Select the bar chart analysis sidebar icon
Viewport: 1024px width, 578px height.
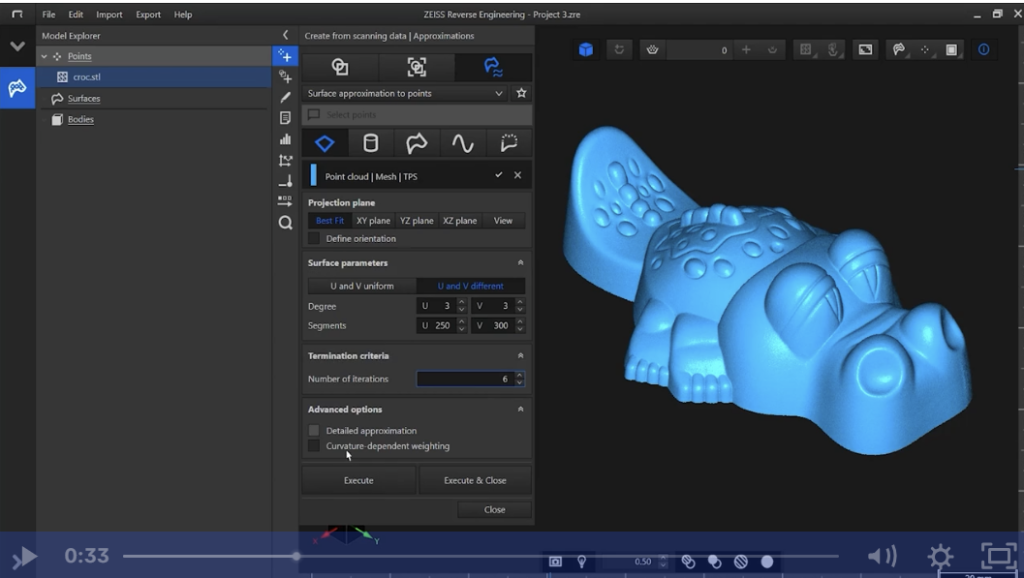285,139
